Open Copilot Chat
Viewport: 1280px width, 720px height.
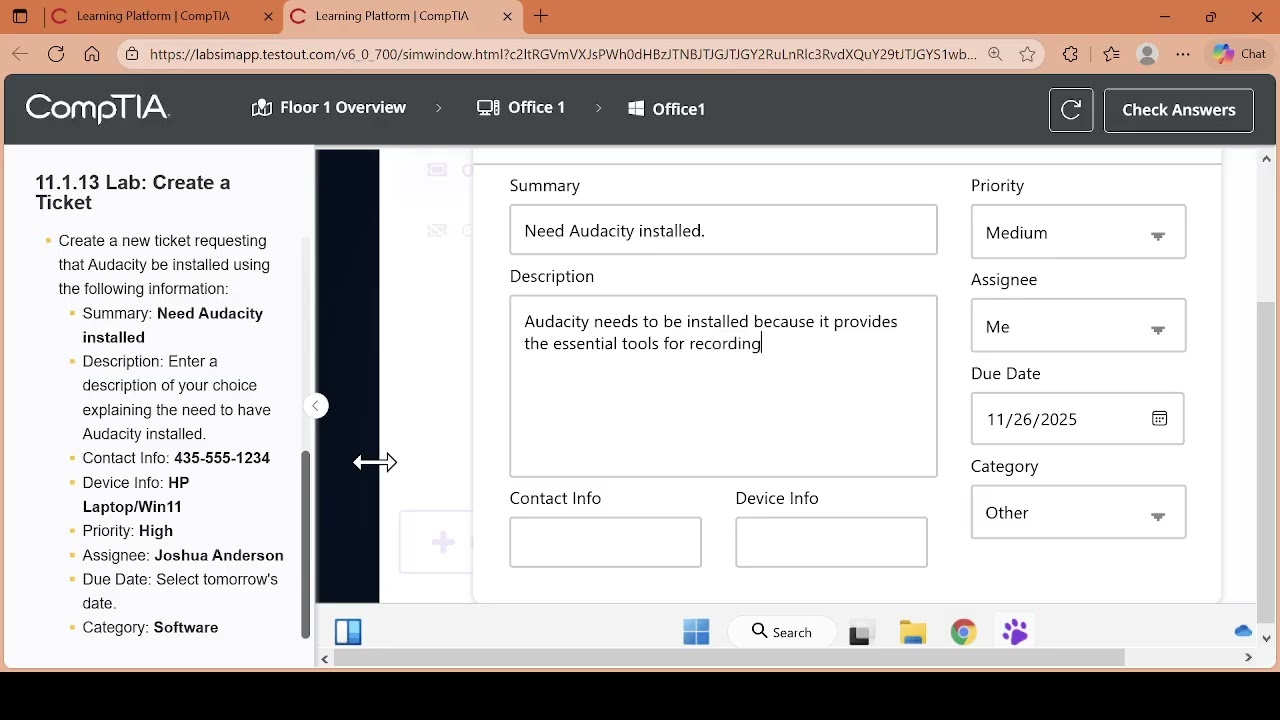point(1240,54)
